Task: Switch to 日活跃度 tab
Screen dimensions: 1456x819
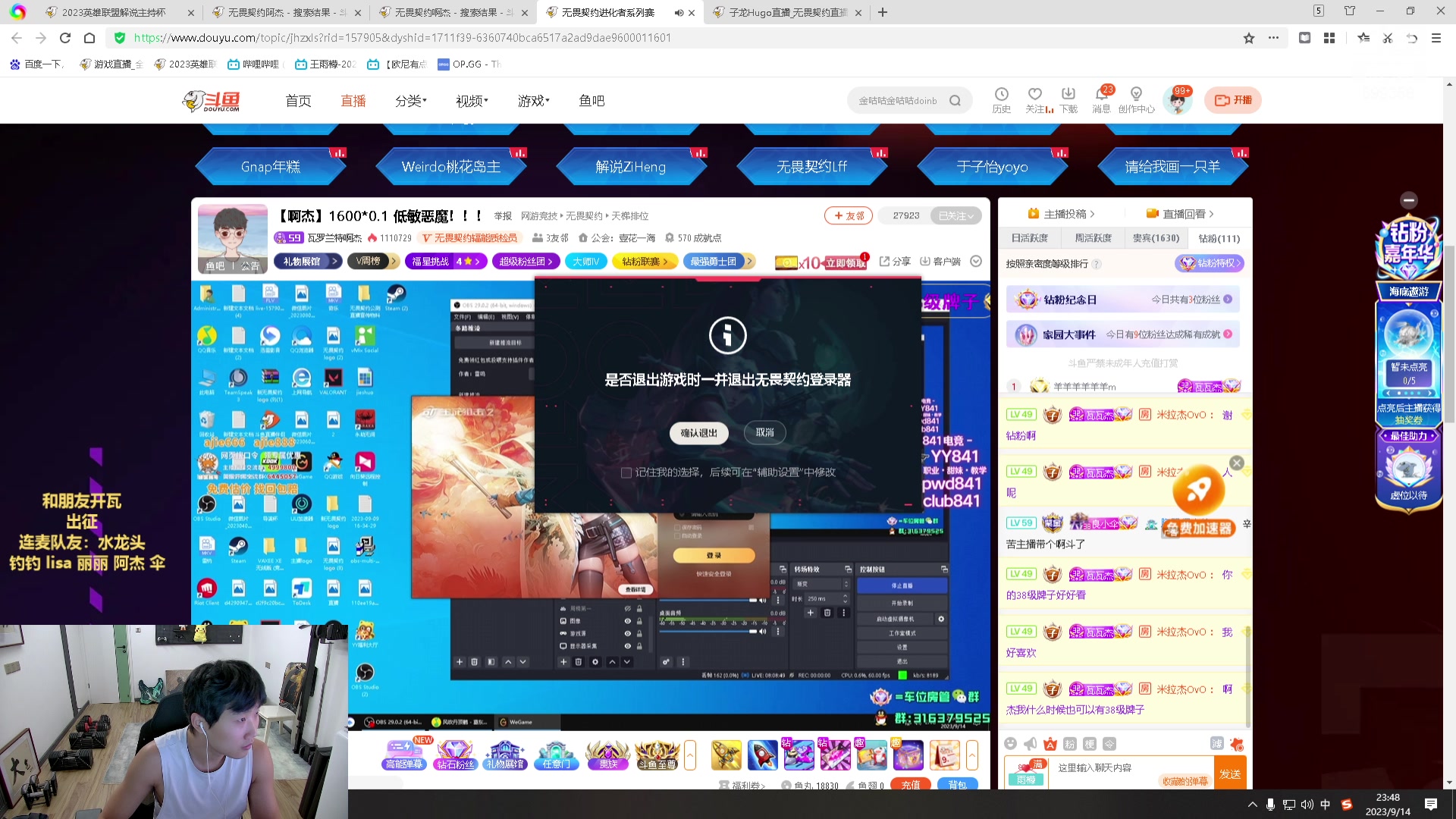Action: point(1030,238)
